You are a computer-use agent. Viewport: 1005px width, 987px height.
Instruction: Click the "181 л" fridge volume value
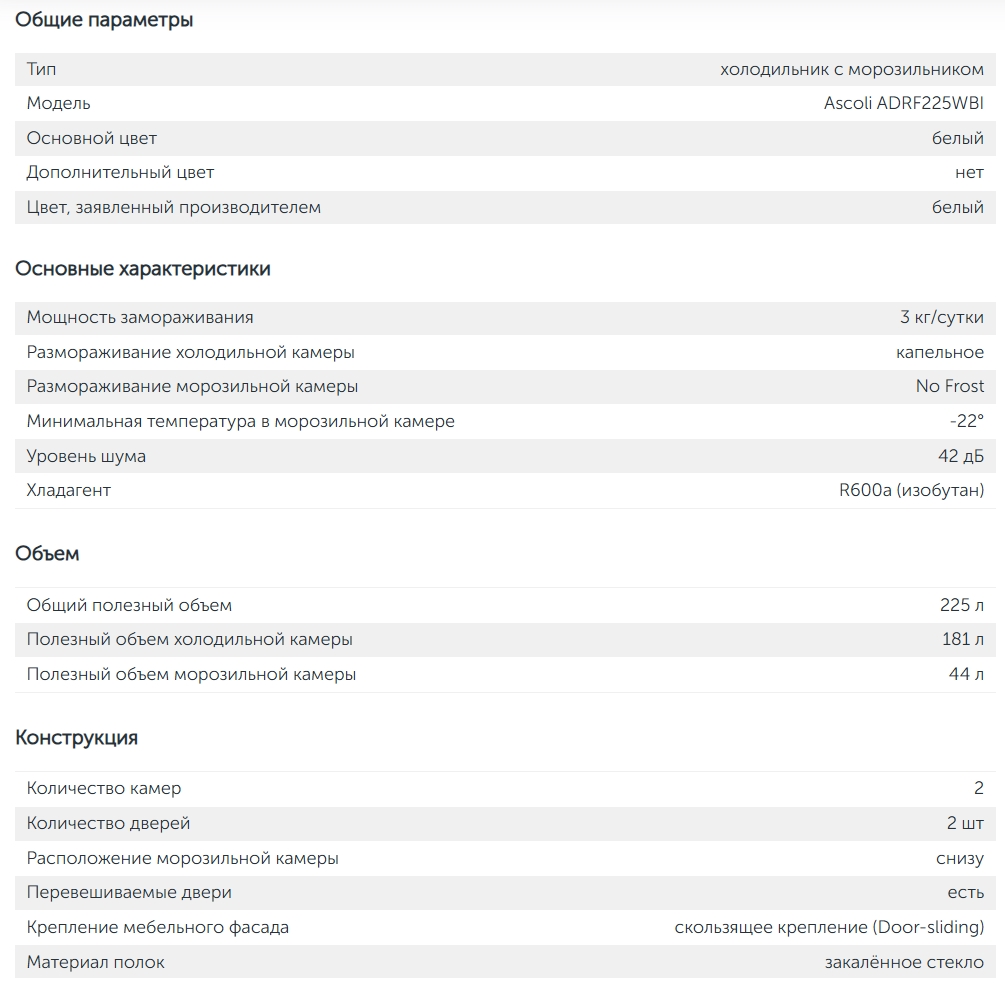click(x=962, y=639)
